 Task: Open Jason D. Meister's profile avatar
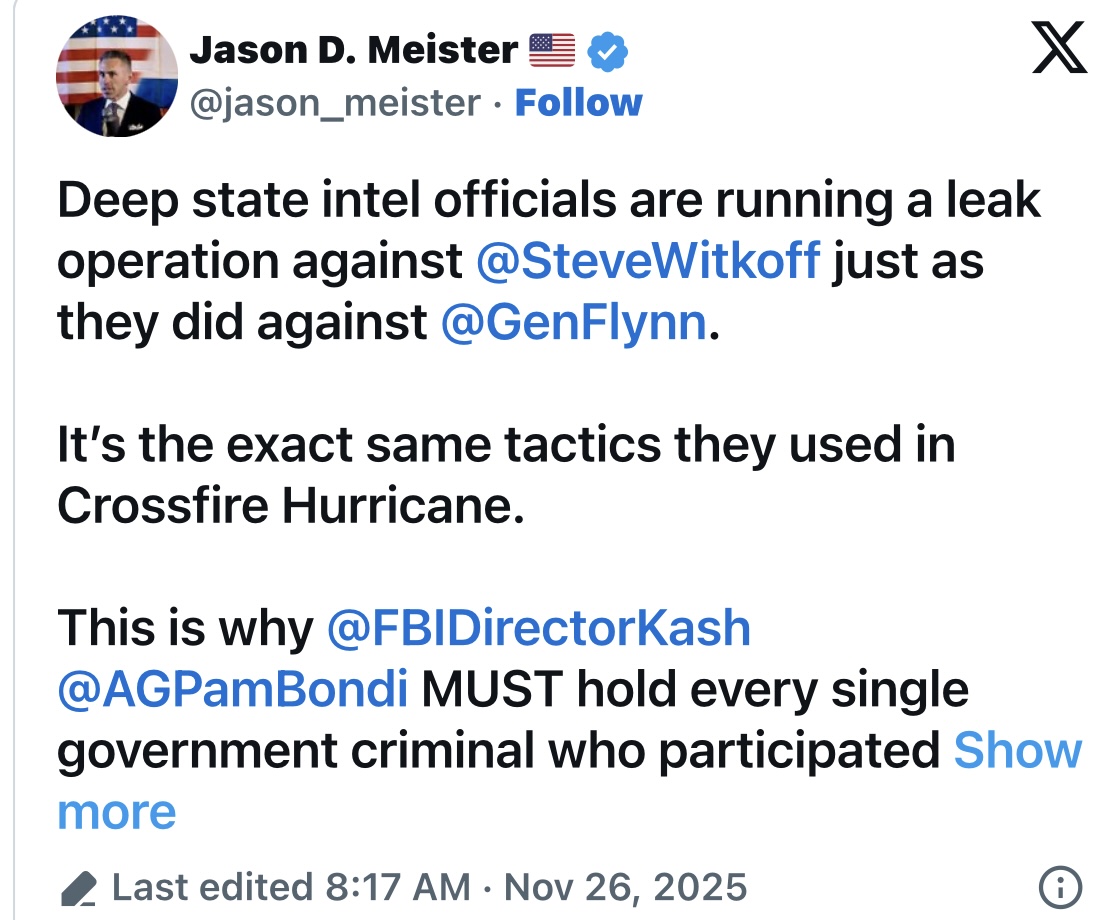(117, 77)
